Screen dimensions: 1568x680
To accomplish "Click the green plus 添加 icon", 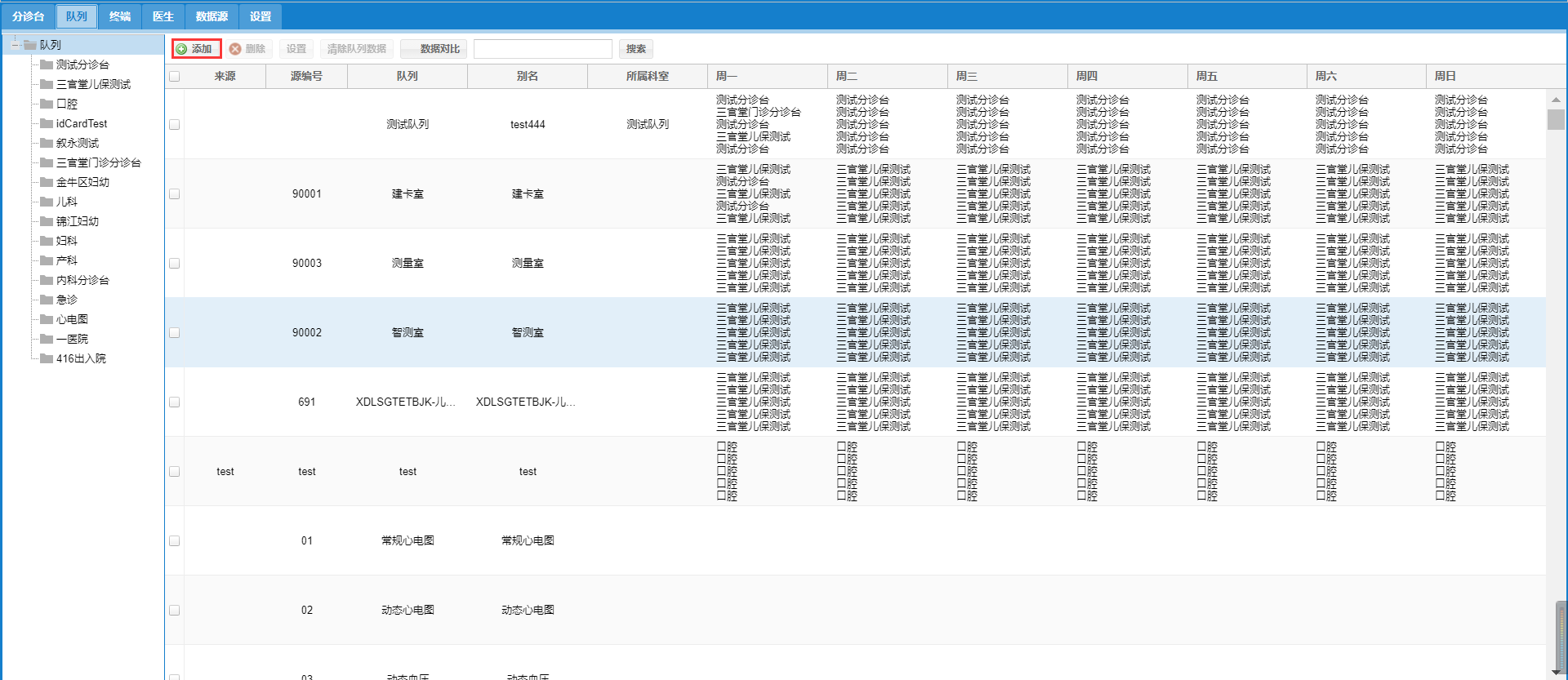I will click(181, 49).
